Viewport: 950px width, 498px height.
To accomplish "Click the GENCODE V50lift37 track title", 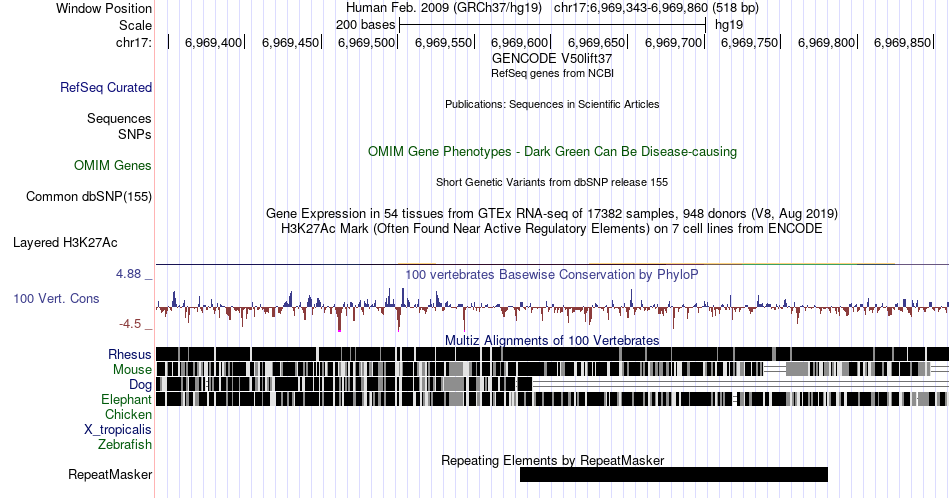I will [x=552, y=59].
